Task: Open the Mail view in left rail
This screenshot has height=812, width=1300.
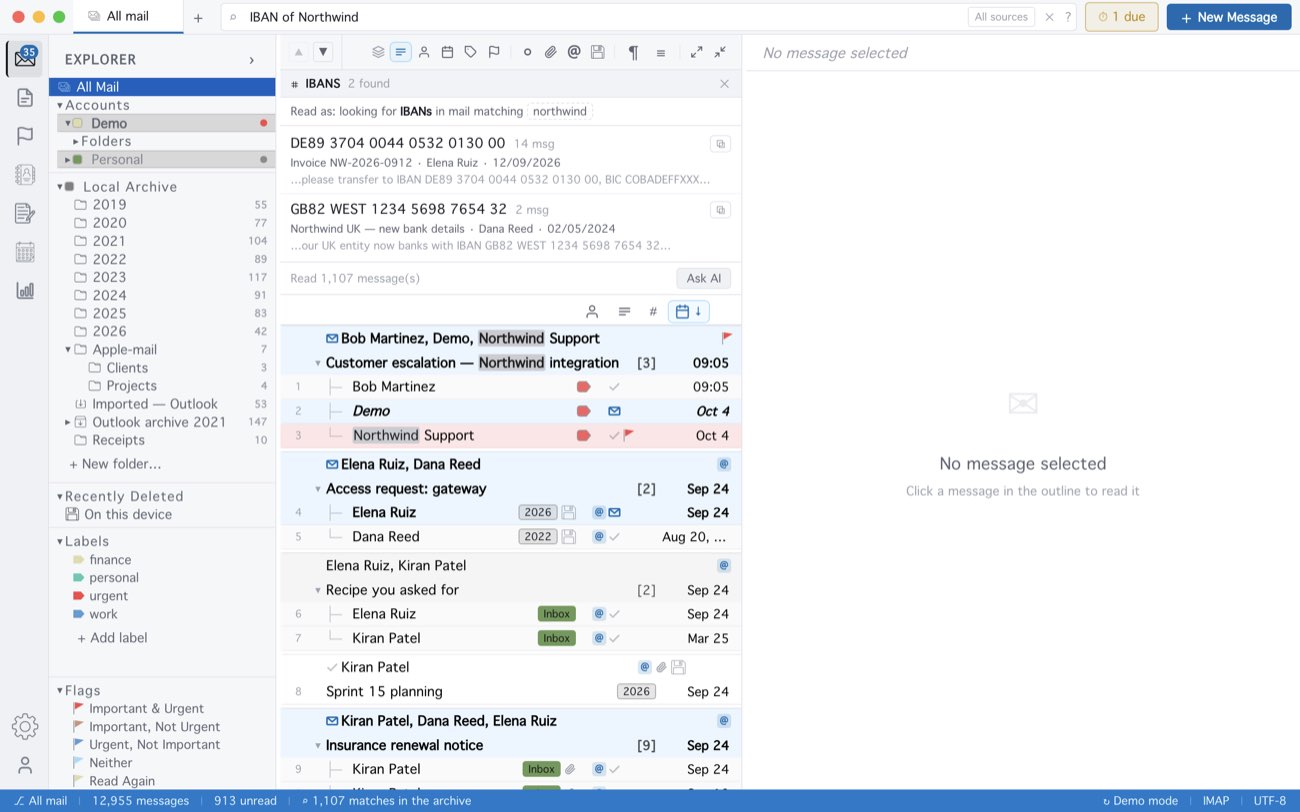Action: pyautogui.click(x=25, y=59)
